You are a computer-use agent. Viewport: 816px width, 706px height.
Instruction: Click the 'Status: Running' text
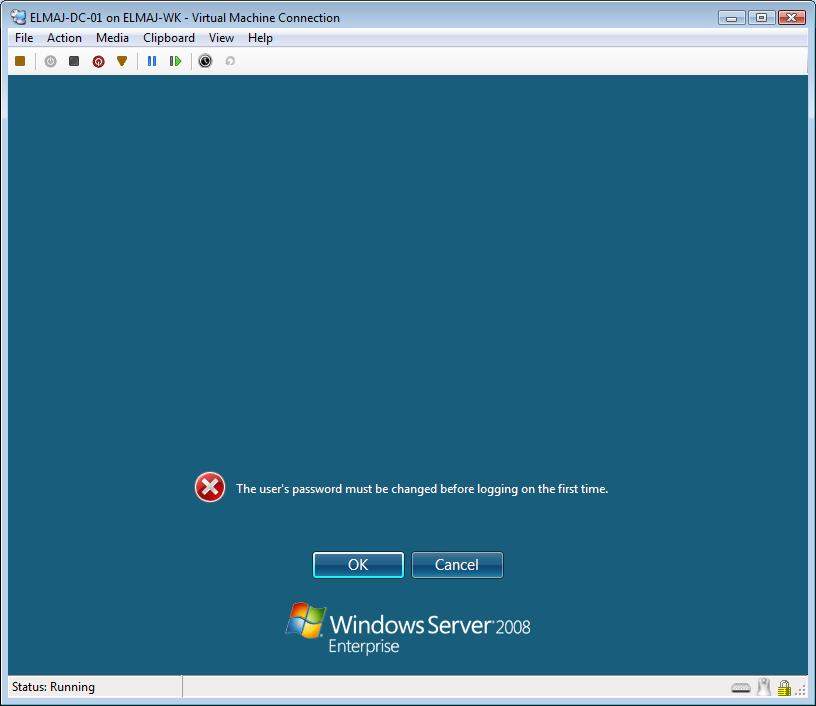coord(53,687)
